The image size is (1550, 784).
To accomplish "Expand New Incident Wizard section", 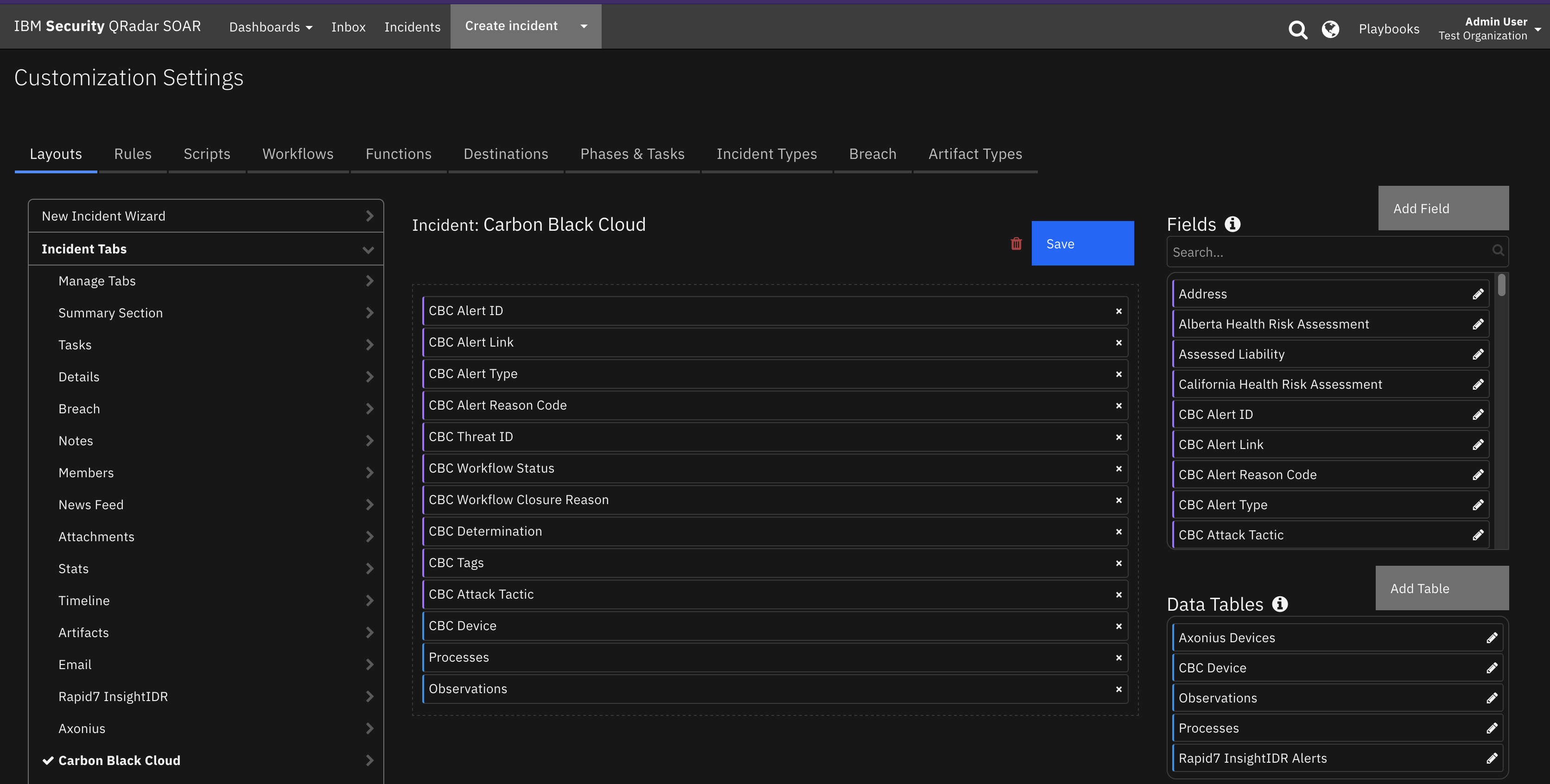I will pos(206,216).
